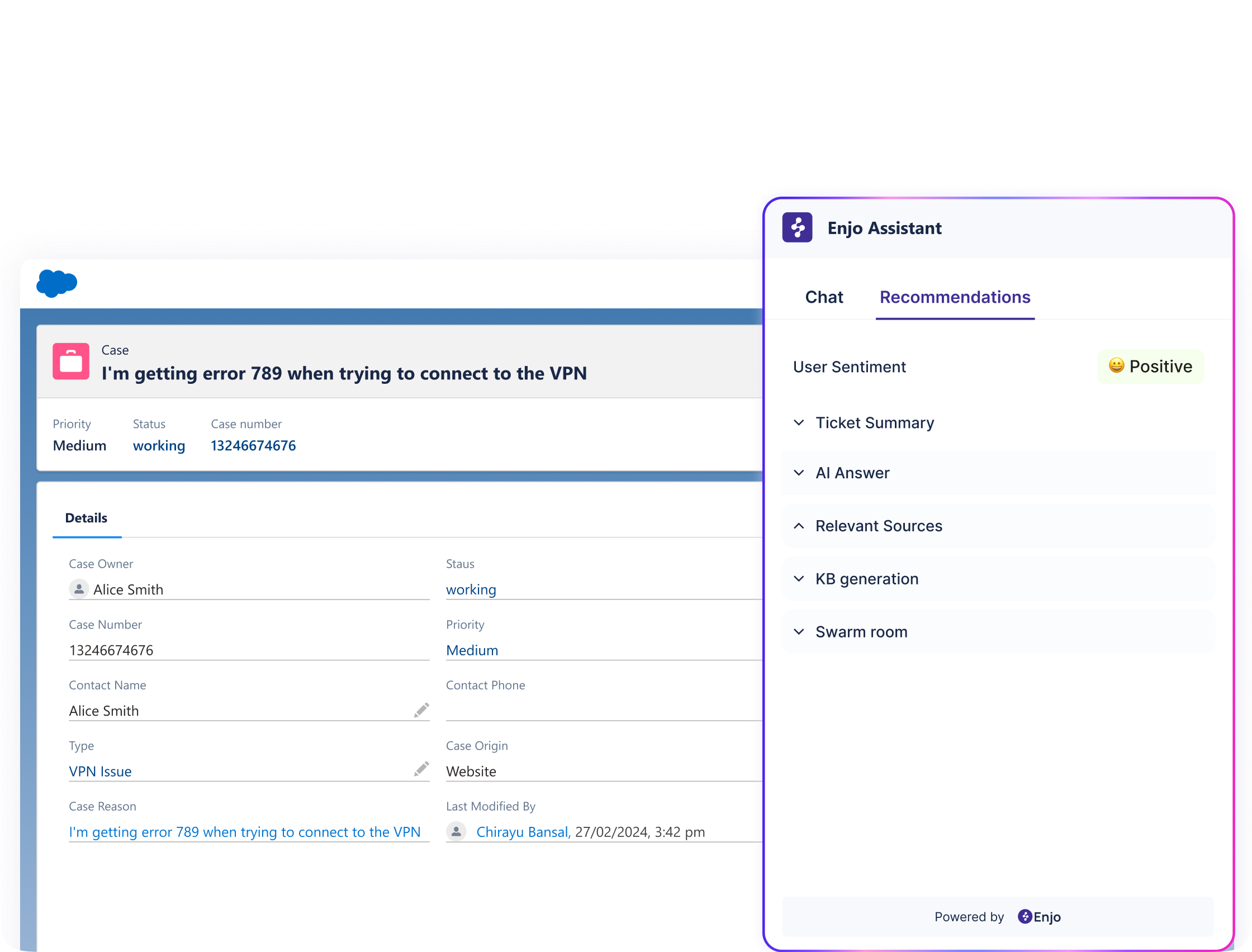The width and height of the screenshot is (1252, 952).
Task: Select the Recommendations tab
Action: tap(955, 297)
